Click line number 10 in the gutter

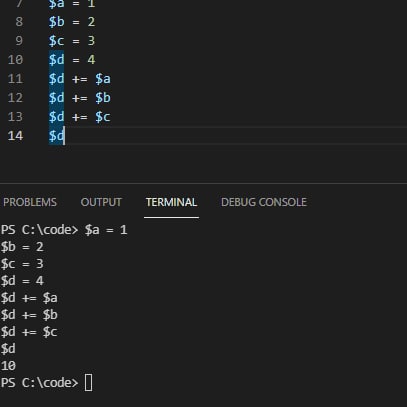tap(15, 60)
